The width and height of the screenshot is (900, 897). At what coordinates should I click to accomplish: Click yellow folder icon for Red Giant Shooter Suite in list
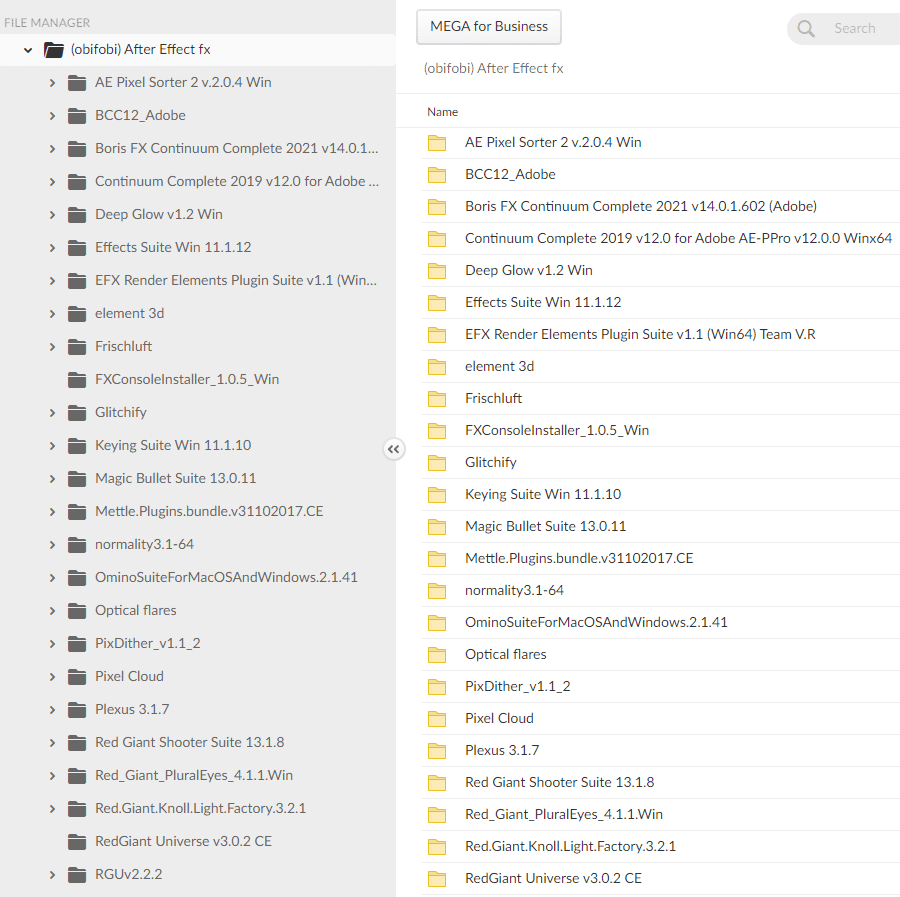click(437, 783)
